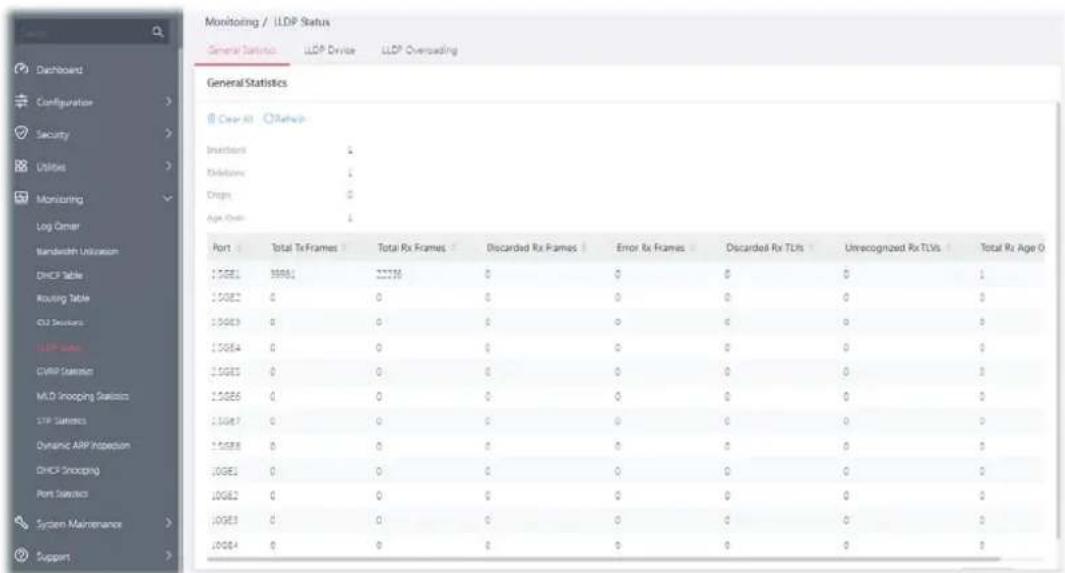The width and height of the screenshot is (1065, 573).
Task: Click the Monitoring chart icon
Action: (x=21, y=198)
